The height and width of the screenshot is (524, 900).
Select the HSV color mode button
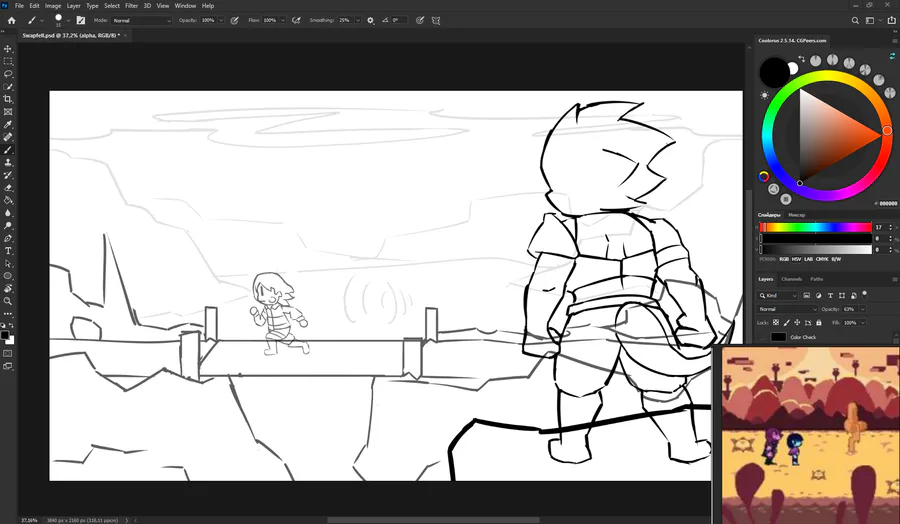[797, 259]
